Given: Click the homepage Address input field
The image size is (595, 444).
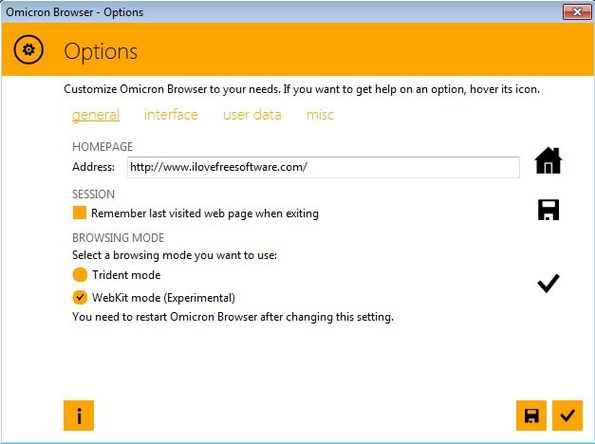Looking at the screenshot, I should click(x=323, y=167).
